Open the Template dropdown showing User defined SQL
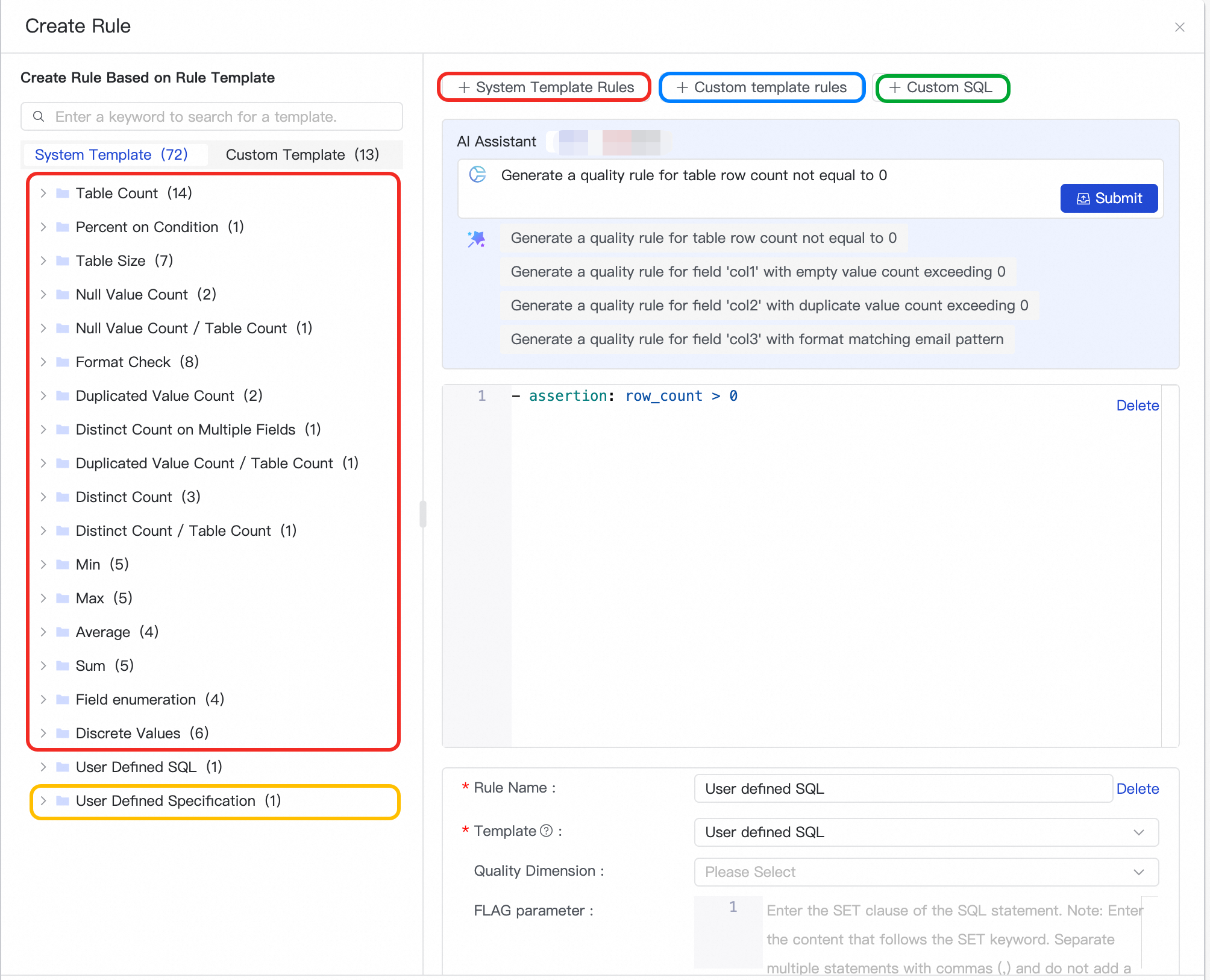Screen dimensions: 1210x980 point(926,832)
